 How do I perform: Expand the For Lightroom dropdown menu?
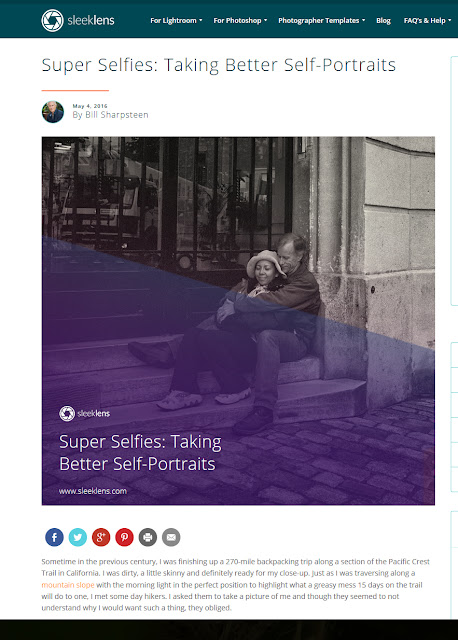click(176, 20)
